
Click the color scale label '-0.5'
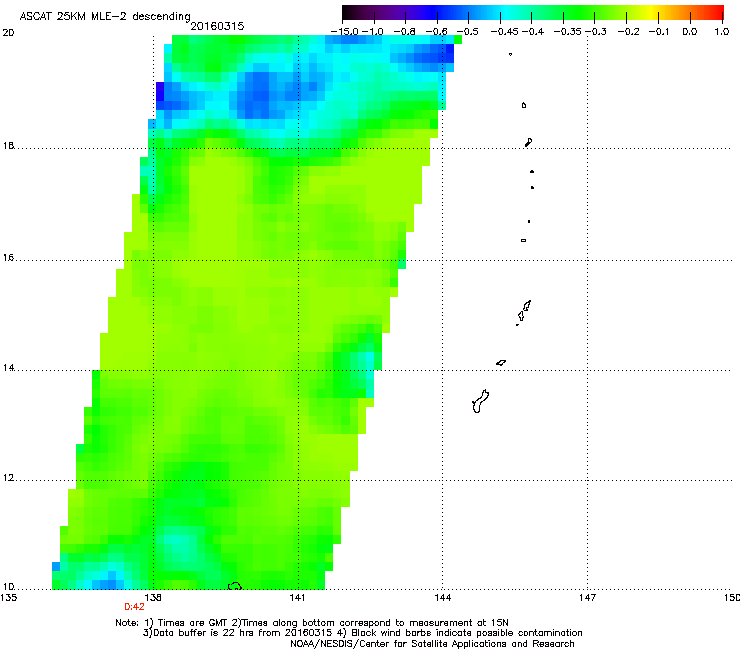(x=468, y=32)
